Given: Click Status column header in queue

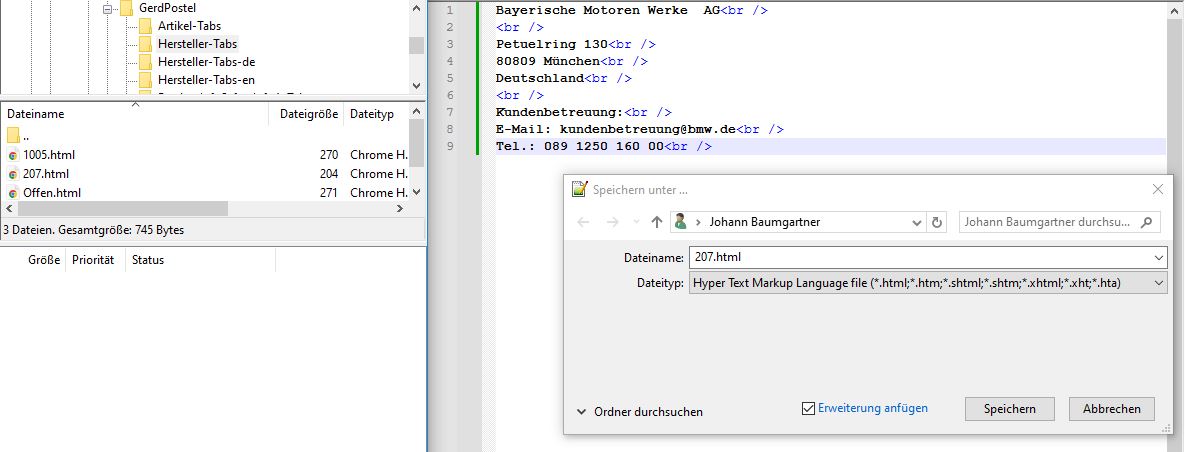Looking at the screenshot, I should tap(147, 260).
